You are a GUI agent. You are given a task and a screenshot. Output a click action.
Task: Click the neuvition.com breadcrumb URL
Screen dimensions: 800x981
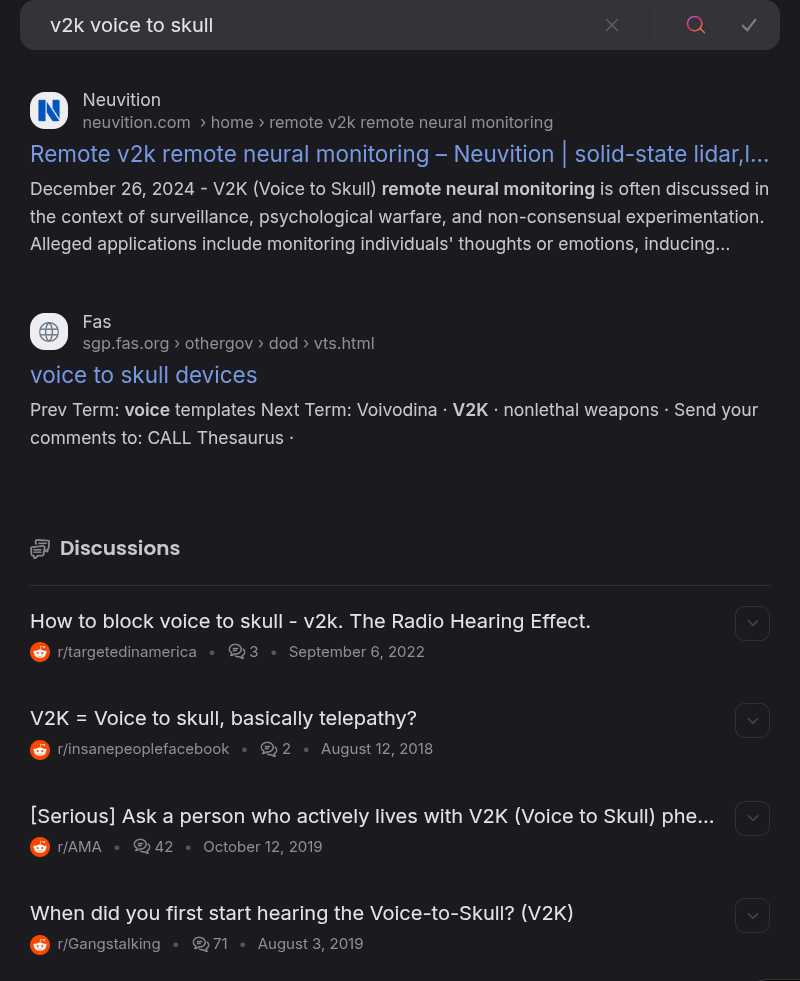[136, 122]
